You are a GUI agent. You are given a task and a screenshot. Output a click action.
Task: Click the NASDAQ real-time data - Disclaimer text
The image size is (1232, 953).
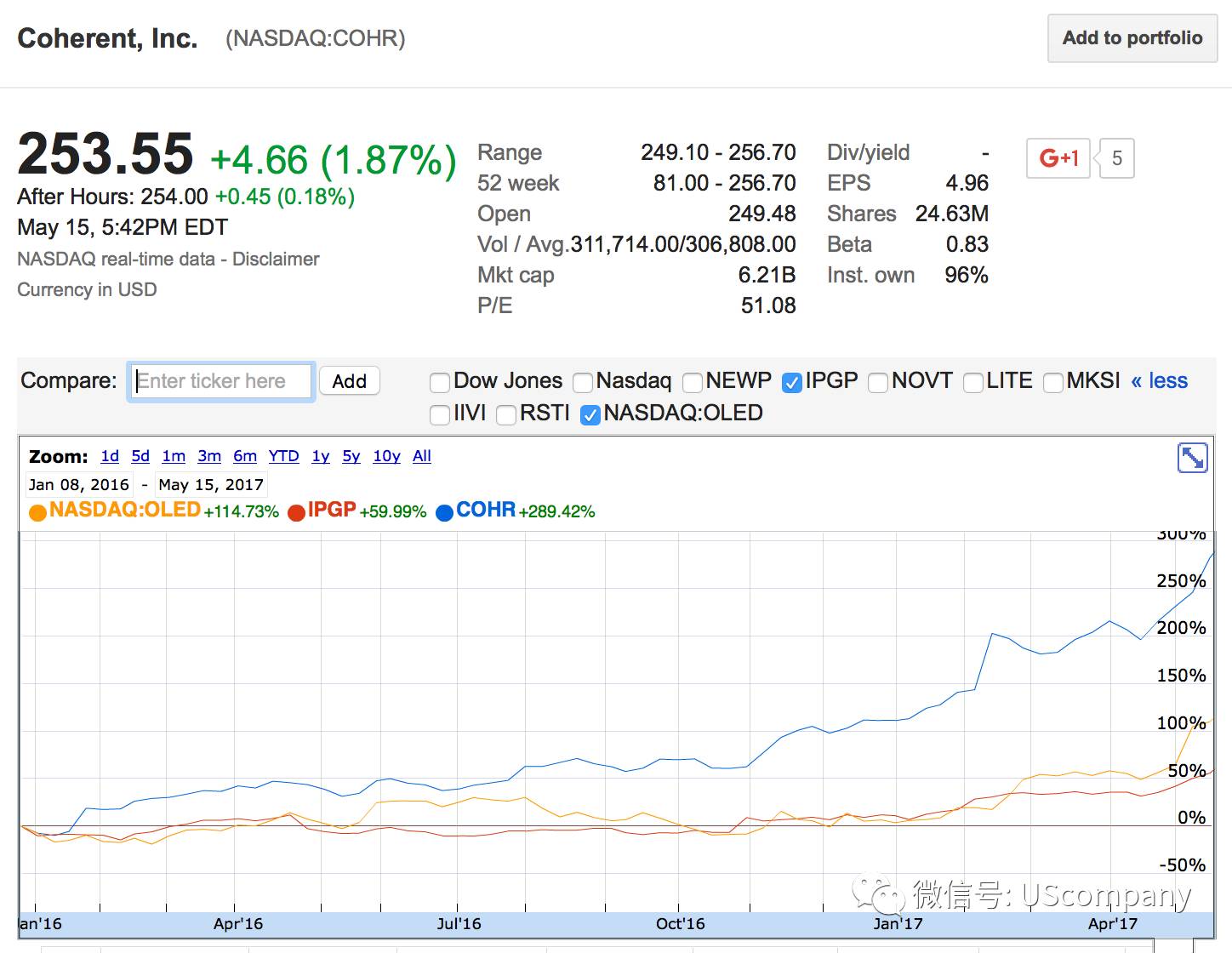coord(168,260)
